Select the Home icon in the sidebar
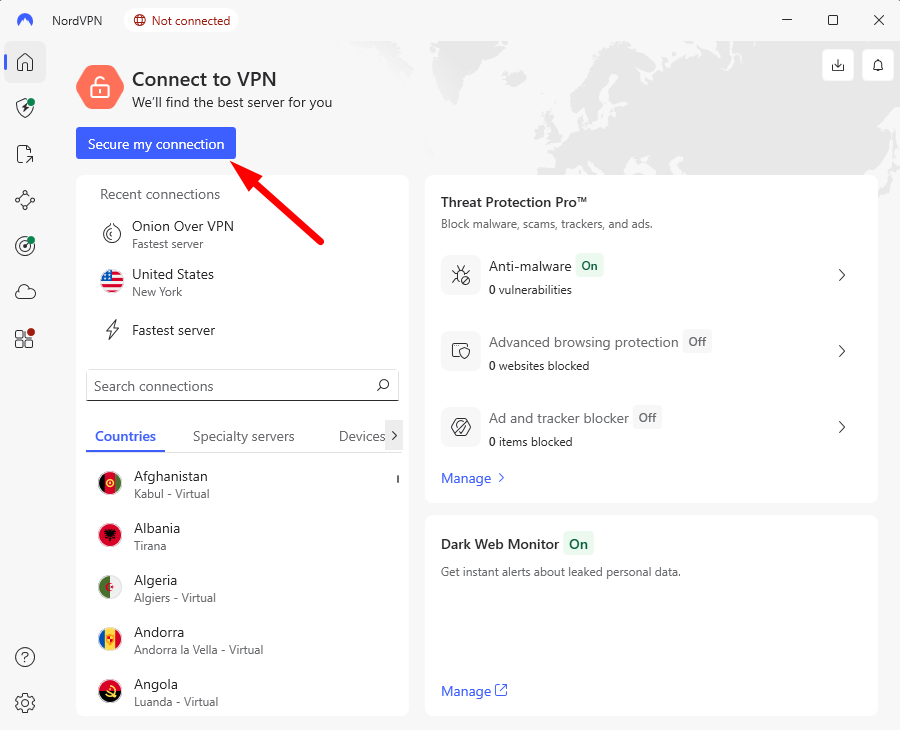 [25, 62]
